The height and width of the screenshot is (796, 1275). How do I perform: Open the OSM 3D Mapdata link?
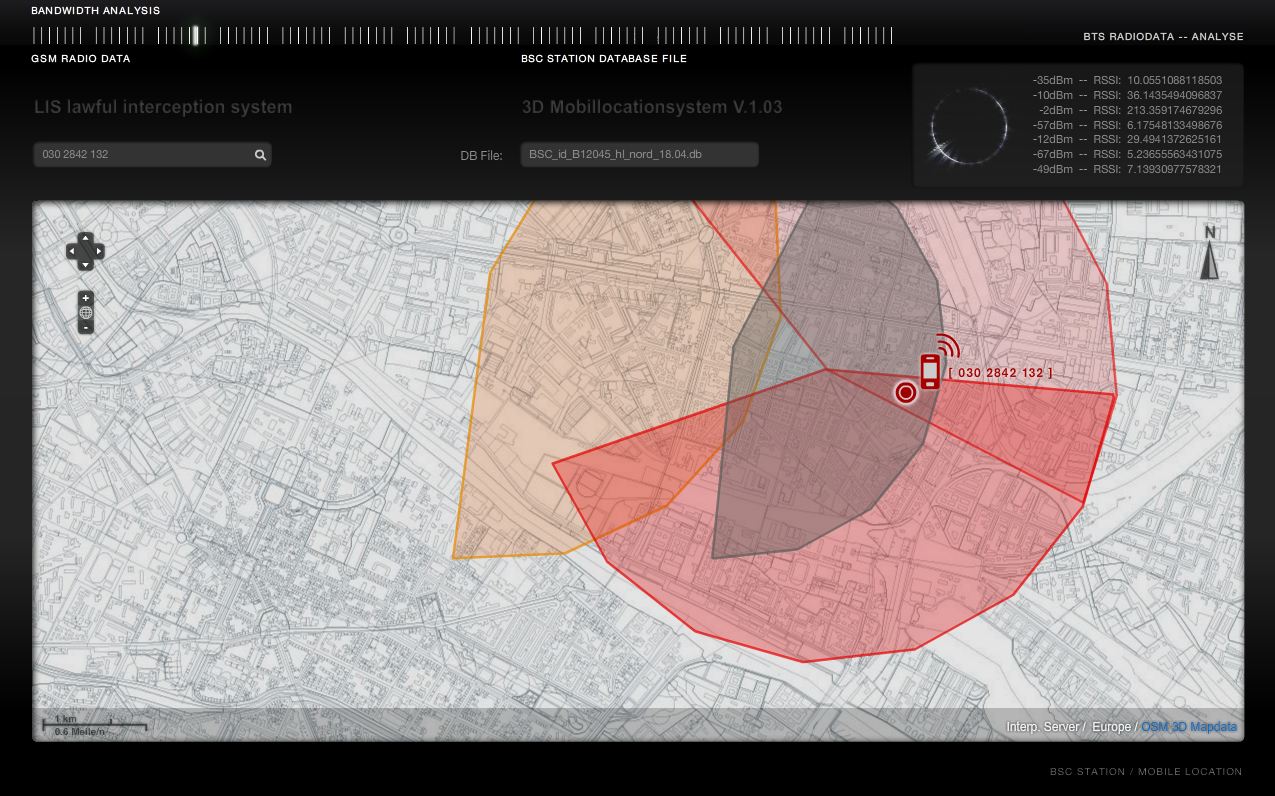click(1188, 727)
